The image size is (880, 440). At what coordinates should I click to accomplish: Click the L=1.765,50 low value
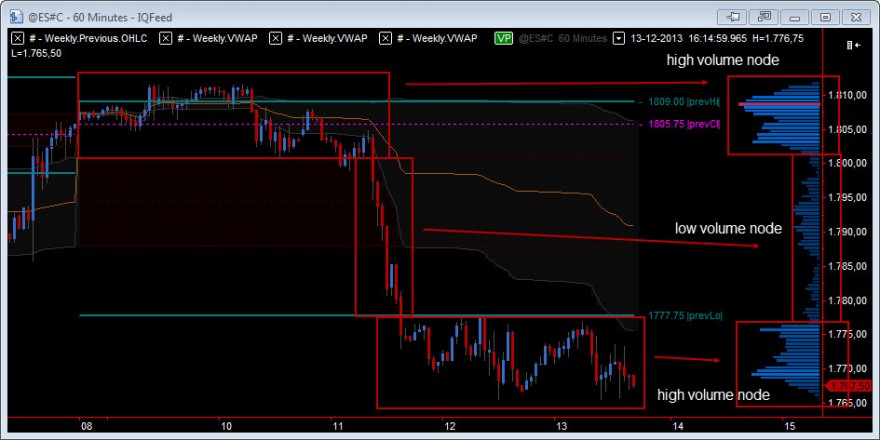point(37,52)
